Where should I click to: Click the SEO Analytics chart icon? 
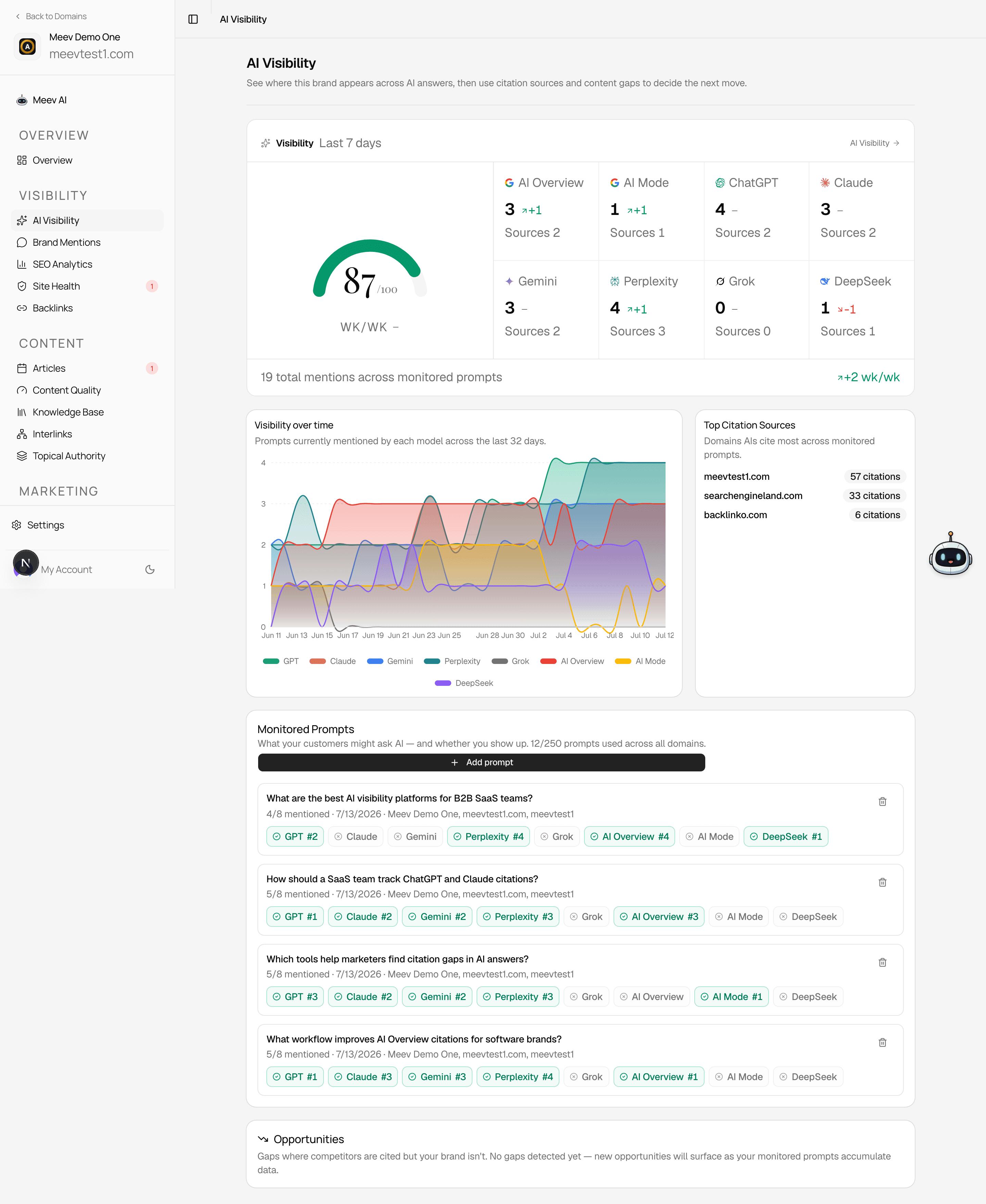pyautogui.click(x=22, y=265)
